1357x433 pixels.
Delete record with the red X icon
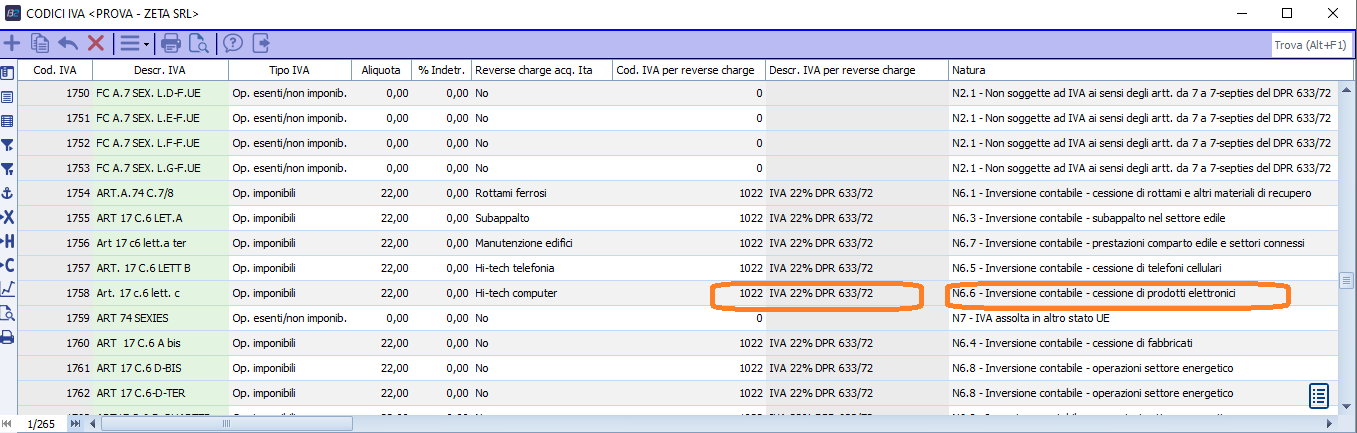[x=96, y=43]
